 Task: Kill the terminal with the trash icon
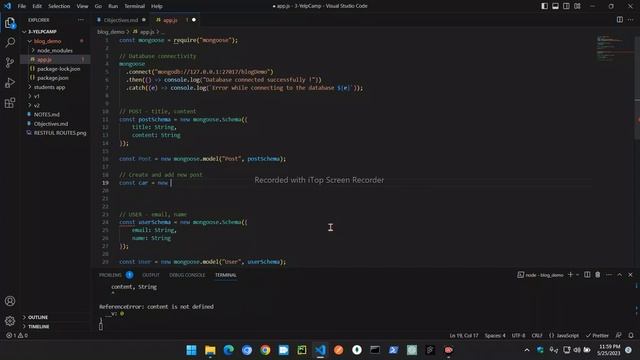tap(598, 275)
